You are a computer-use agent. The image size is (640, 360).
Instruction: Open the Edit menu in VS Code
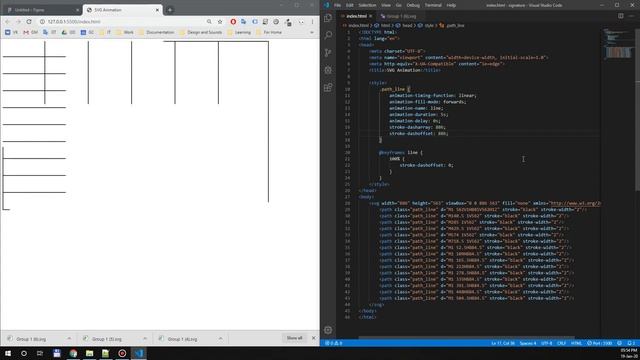click(350, 5)
